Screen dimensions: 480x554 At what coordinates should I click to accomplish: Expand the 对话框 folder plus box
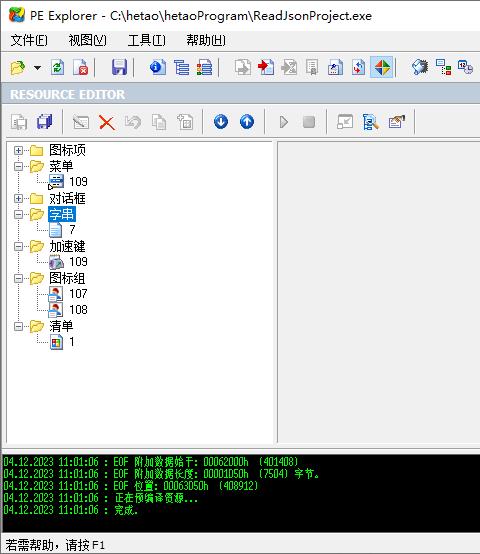(x=18, y=199)
